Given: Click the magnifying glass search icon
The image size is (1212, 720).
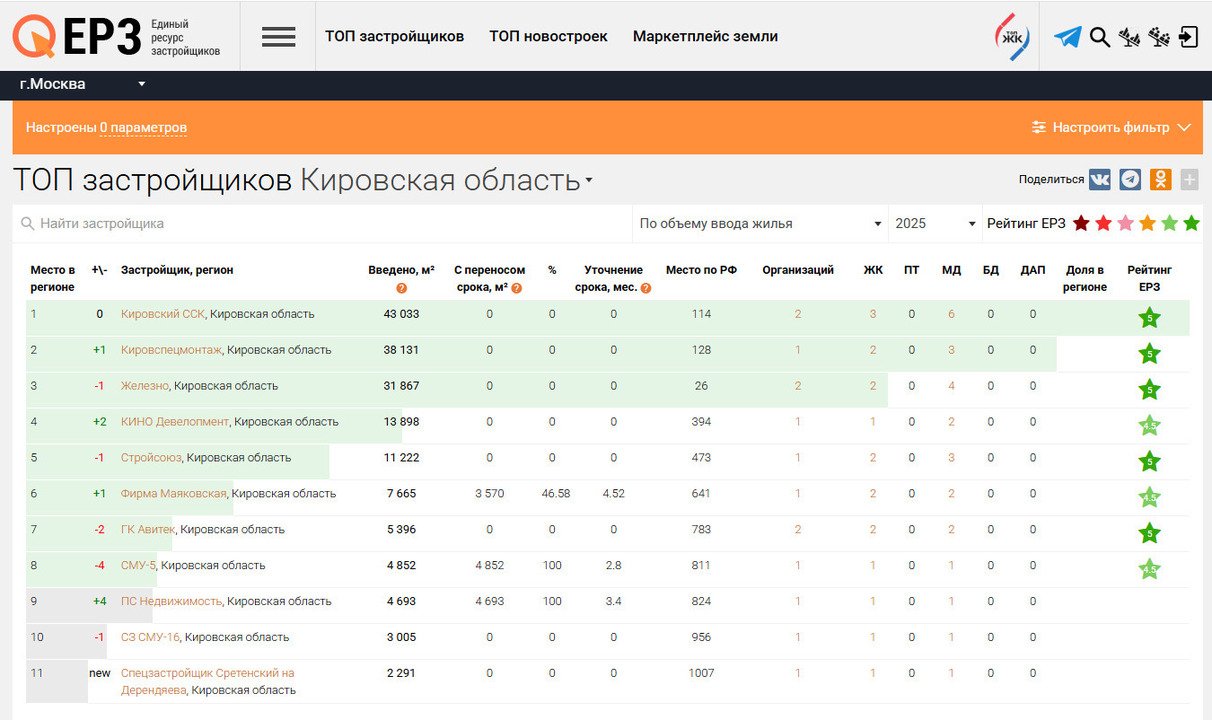Looking at the screenshot, I should pyautogui.click(x=1099, y=37).
